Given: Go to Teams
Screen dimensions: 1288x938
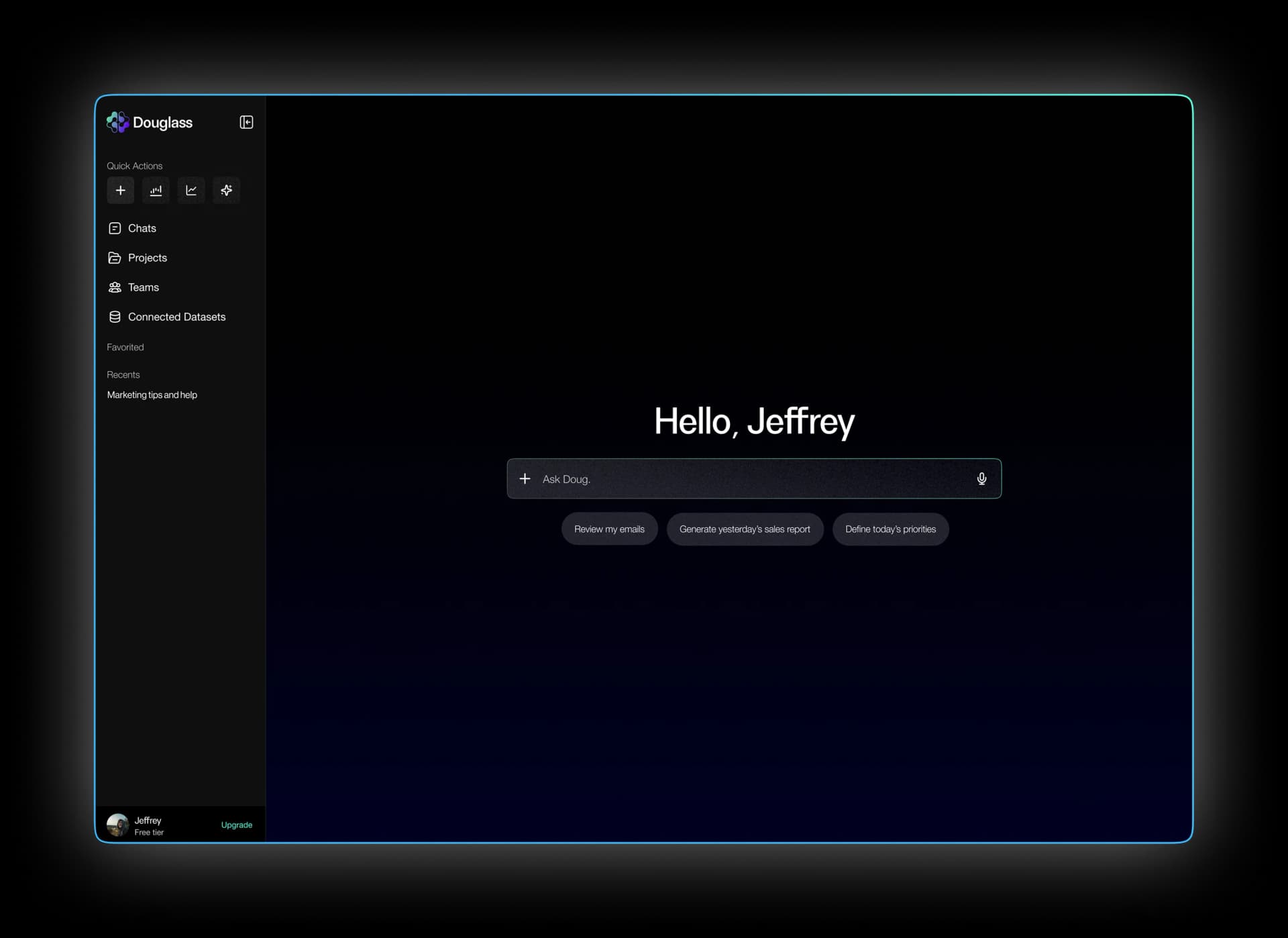Looking at the screenshot, I should pyautogui.click(x=143, y=287).
